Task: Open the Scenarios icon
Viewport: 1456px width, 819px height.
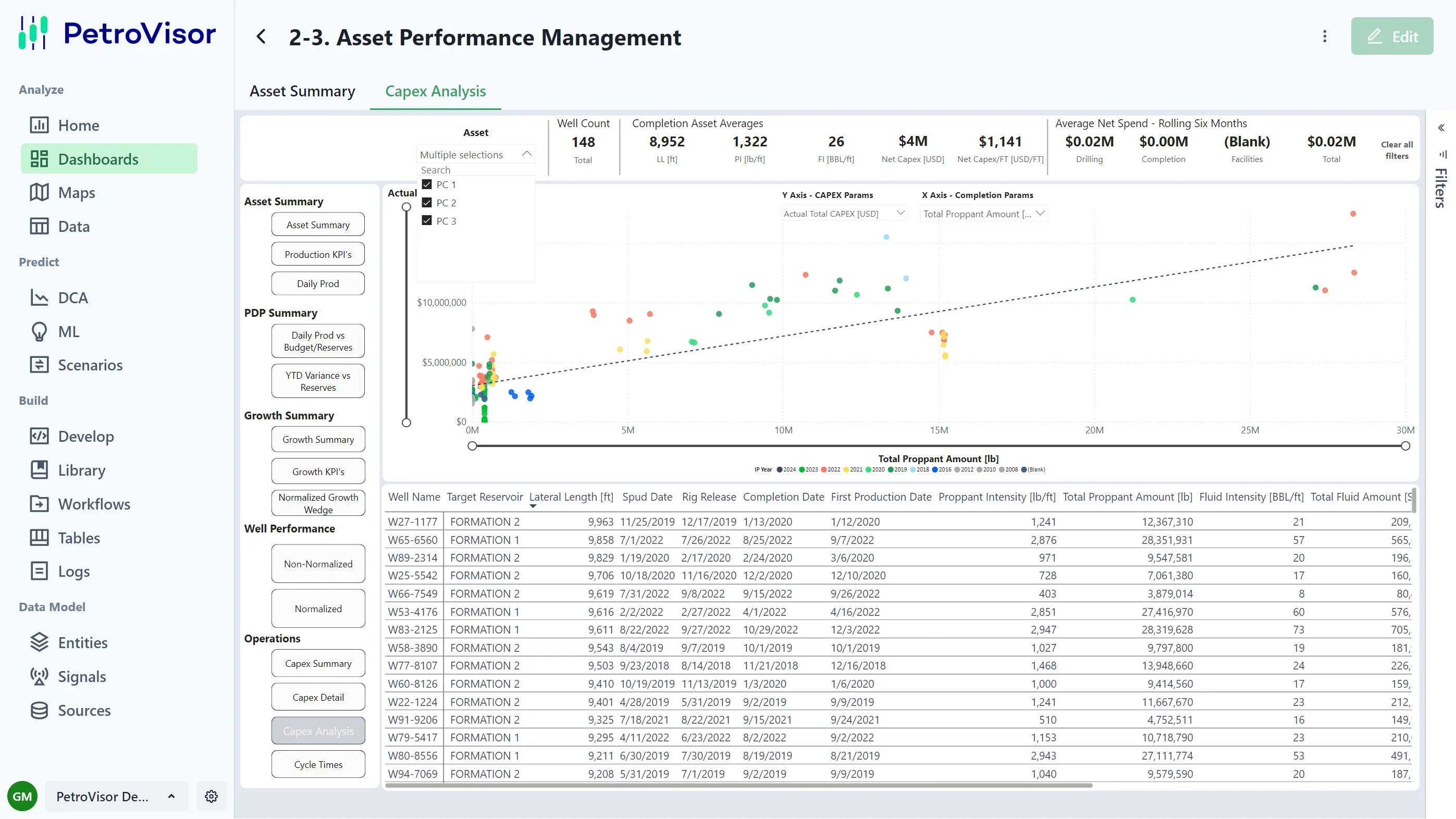Action: pyautogui.click(x=39, y=365)
